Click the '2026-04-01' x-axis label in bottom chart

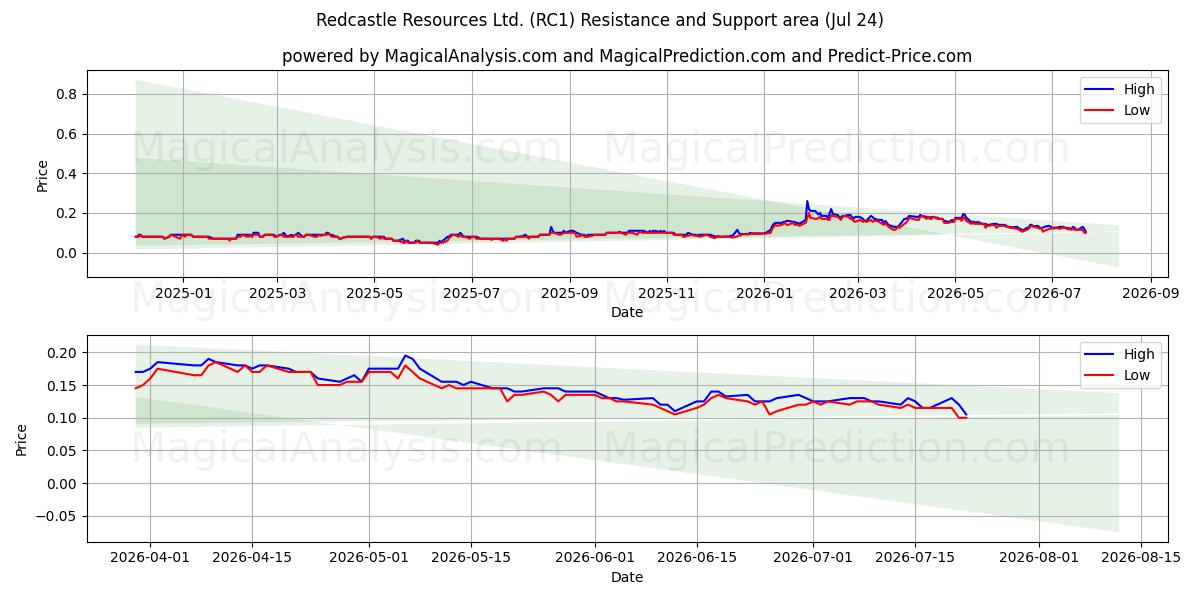tap(151, 559)
